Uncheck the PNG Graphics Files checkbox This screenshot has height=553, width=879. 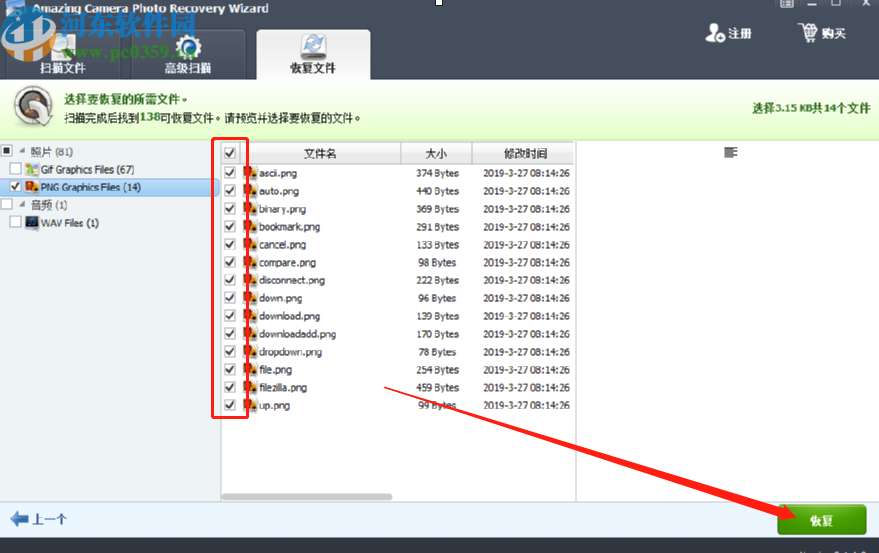(x=16, y=186)
